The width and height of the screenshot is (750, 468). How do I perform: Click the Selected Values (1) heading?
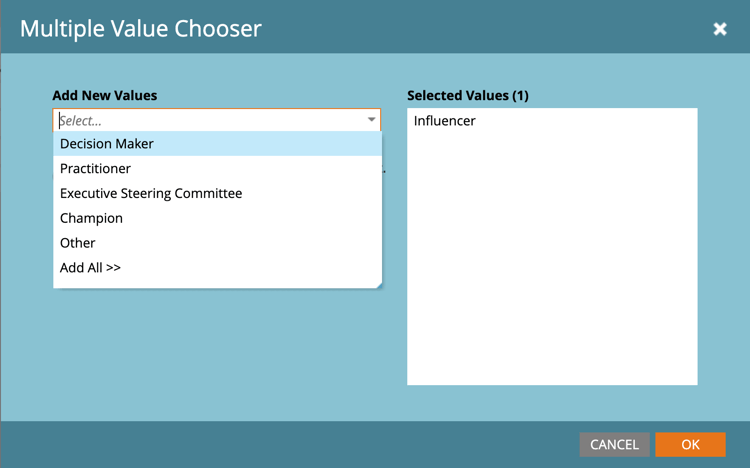point(468,96)
